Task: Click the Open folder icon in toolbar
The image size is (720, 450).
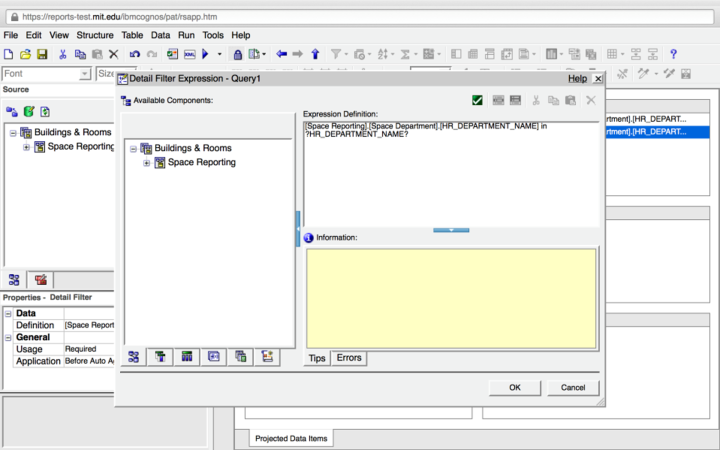Action: 26,54
